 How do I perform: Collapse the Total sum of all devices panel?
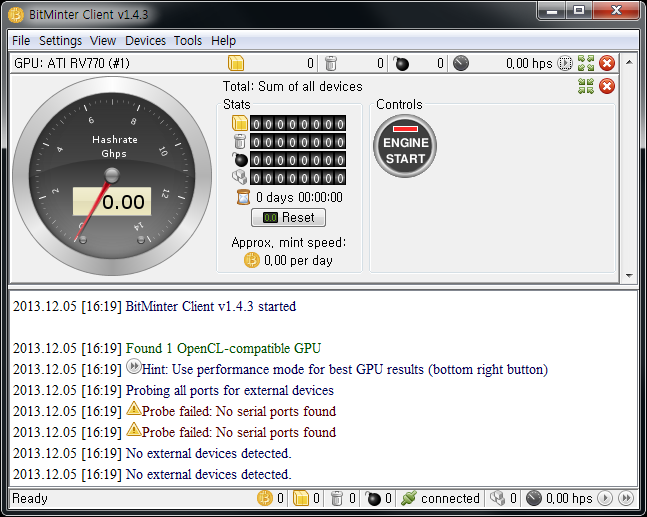pyautogui.click(x=586, y=86)
